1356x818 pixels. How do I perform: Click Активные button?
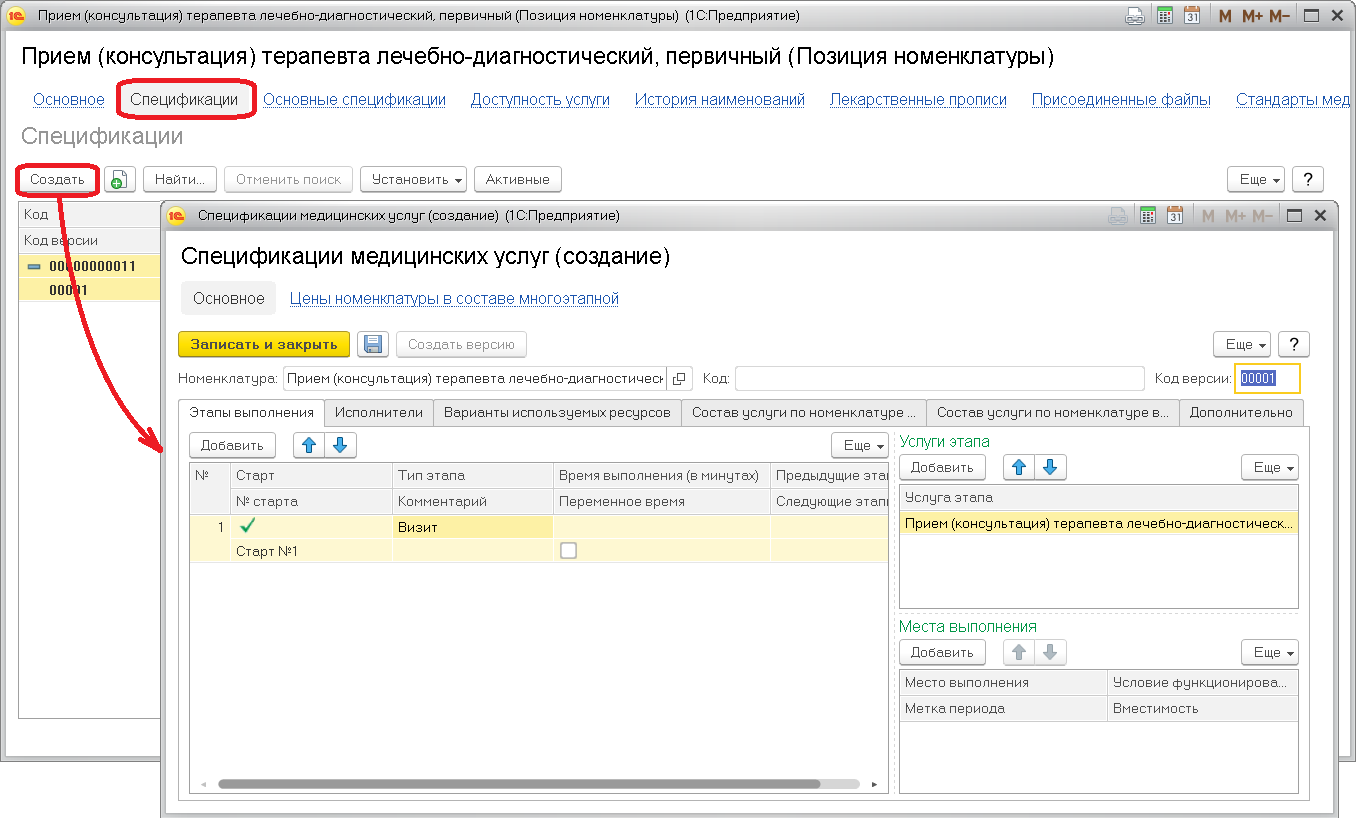[518, 179]
